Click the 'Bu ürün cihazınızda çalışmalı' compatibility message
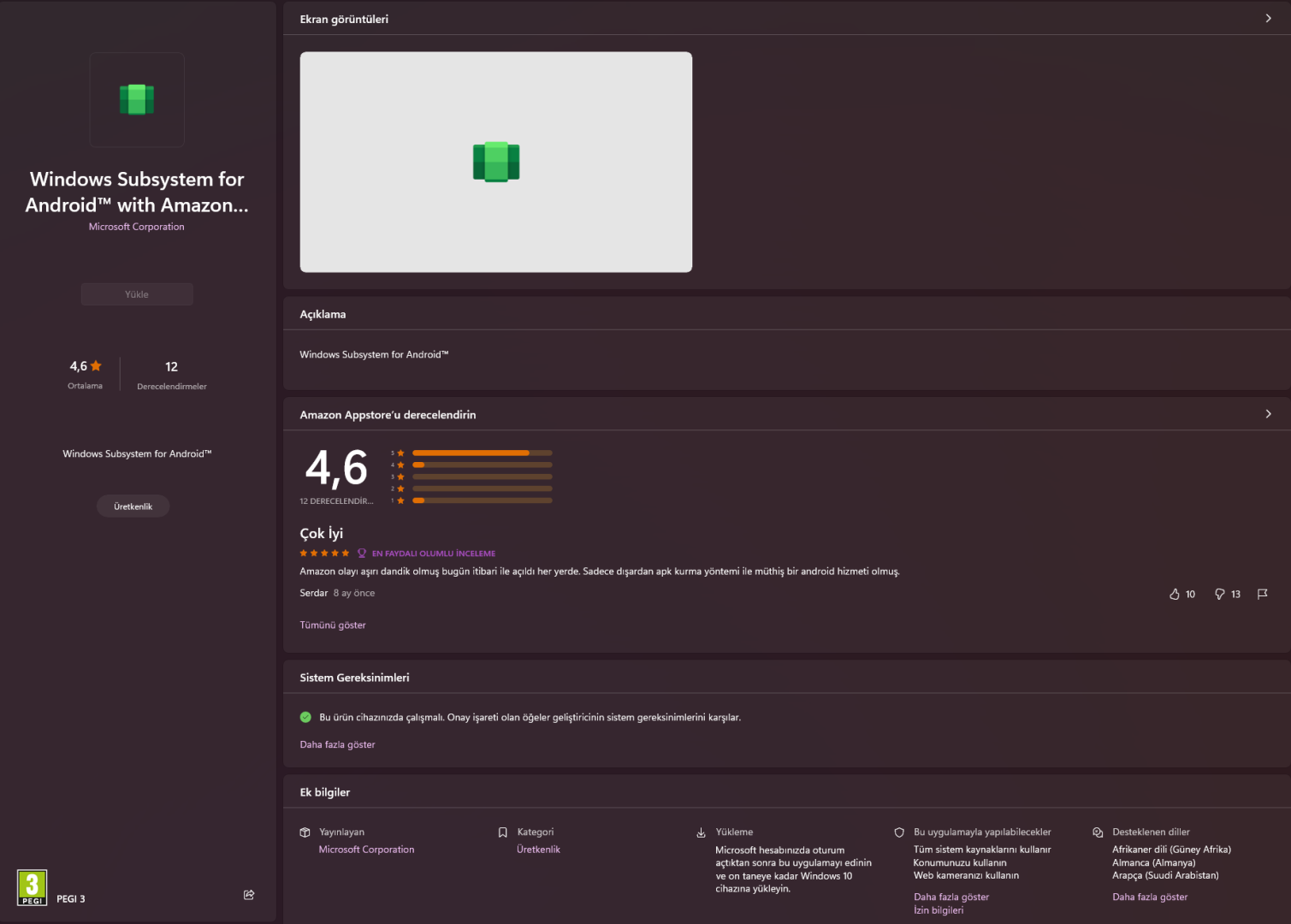 (x=530, y=717)
